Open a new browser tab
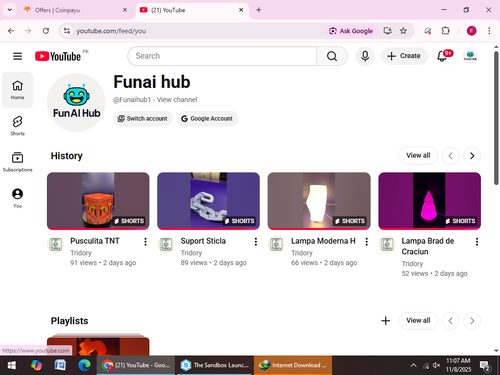The image size is (500, 375). [259, 10]
